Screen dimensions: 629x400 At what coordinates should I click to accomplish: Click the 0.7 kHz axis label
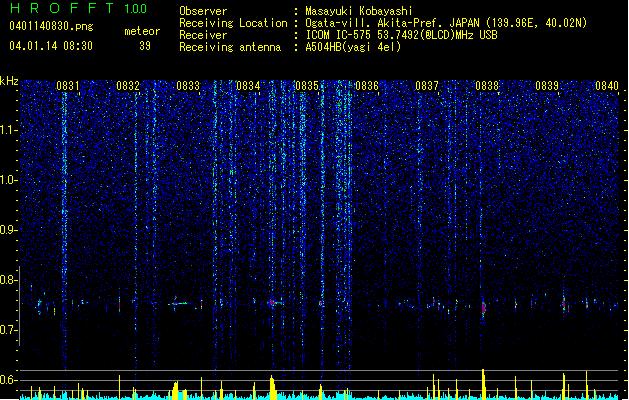(x=8, y=330)
